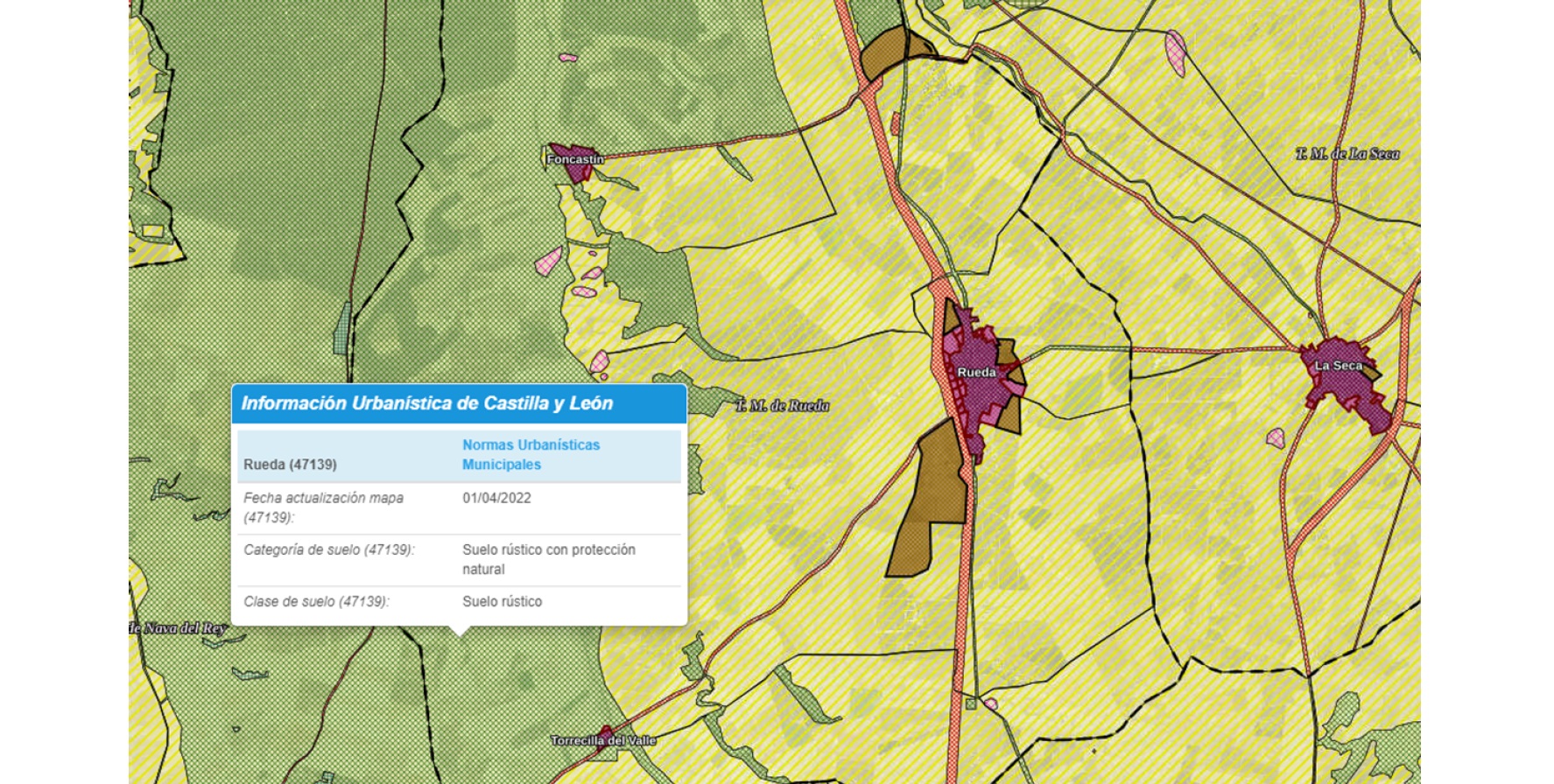Click the La Seca town label

1338,366
